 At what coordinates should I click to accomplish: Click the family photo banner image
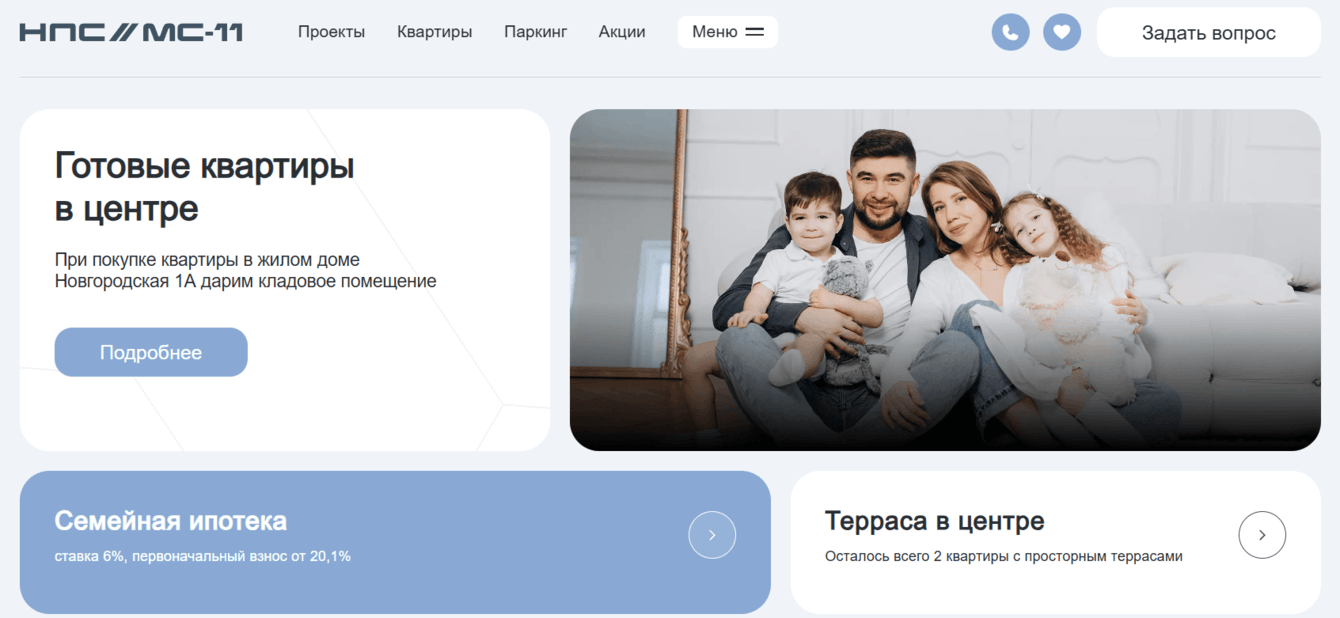[x=944, y=280]
